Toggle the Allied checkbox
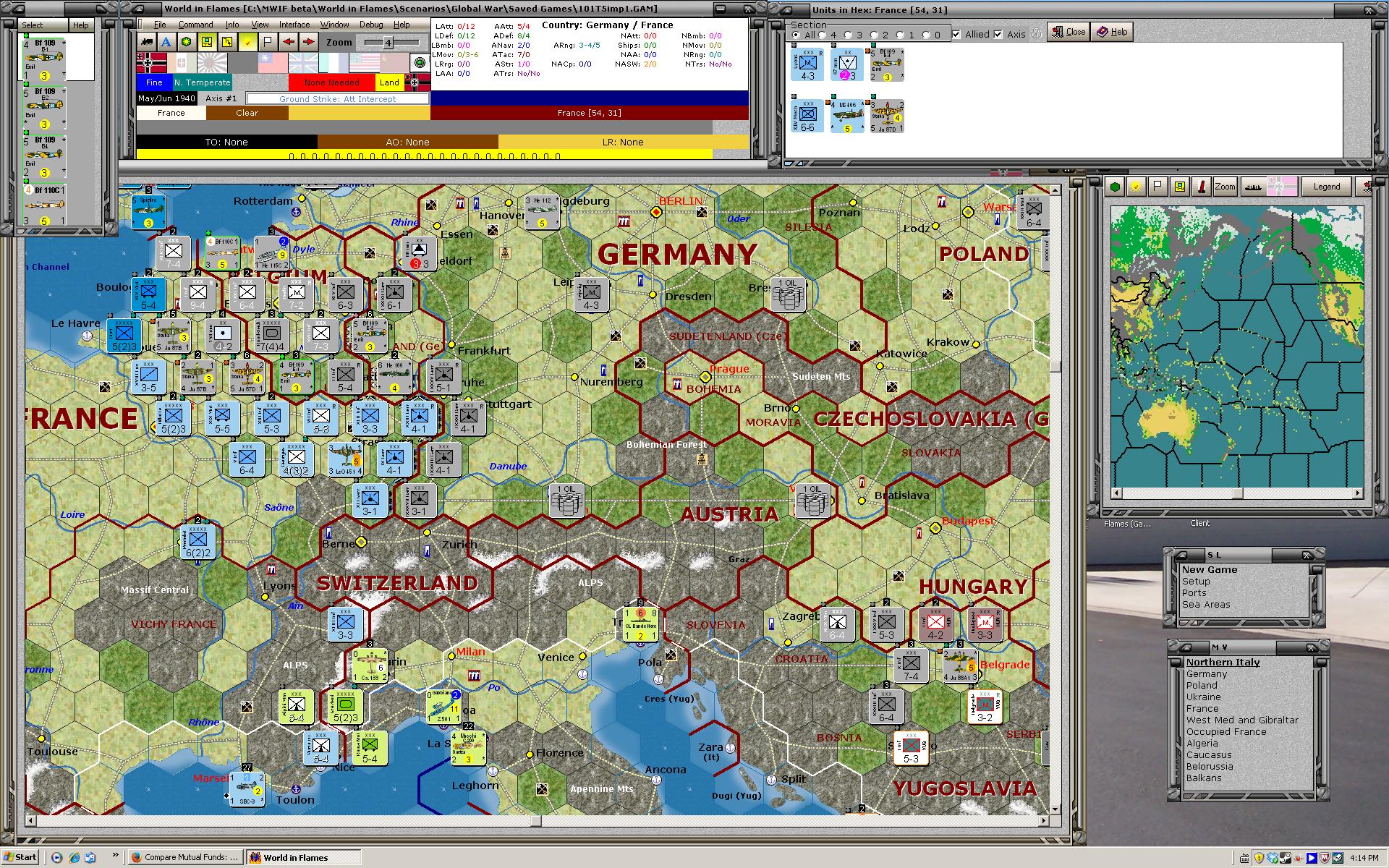Screen dimensions: 1389x868 [x=956, y=34]
